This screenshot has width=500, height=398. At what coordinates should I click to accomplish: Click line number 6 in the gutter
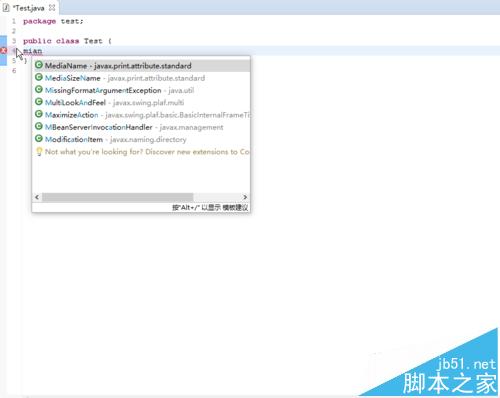(x=14, y=71)
